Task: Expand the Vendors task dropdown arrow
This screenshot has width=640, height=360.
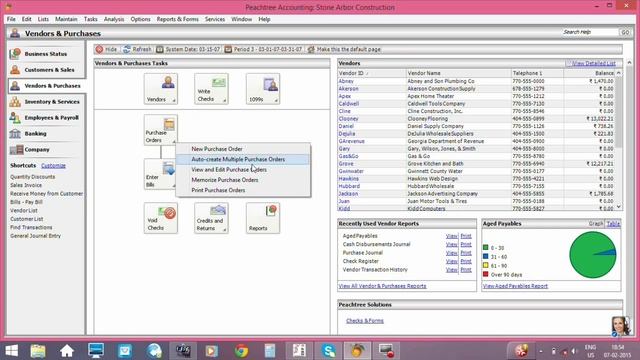Action: click(x=174, y=100)
